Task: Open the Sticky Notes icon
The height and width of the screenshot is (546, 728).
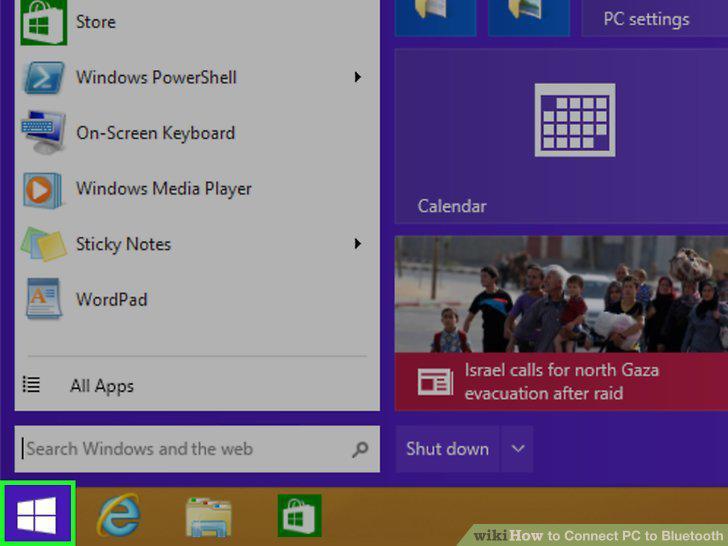Action: point(44,244)
